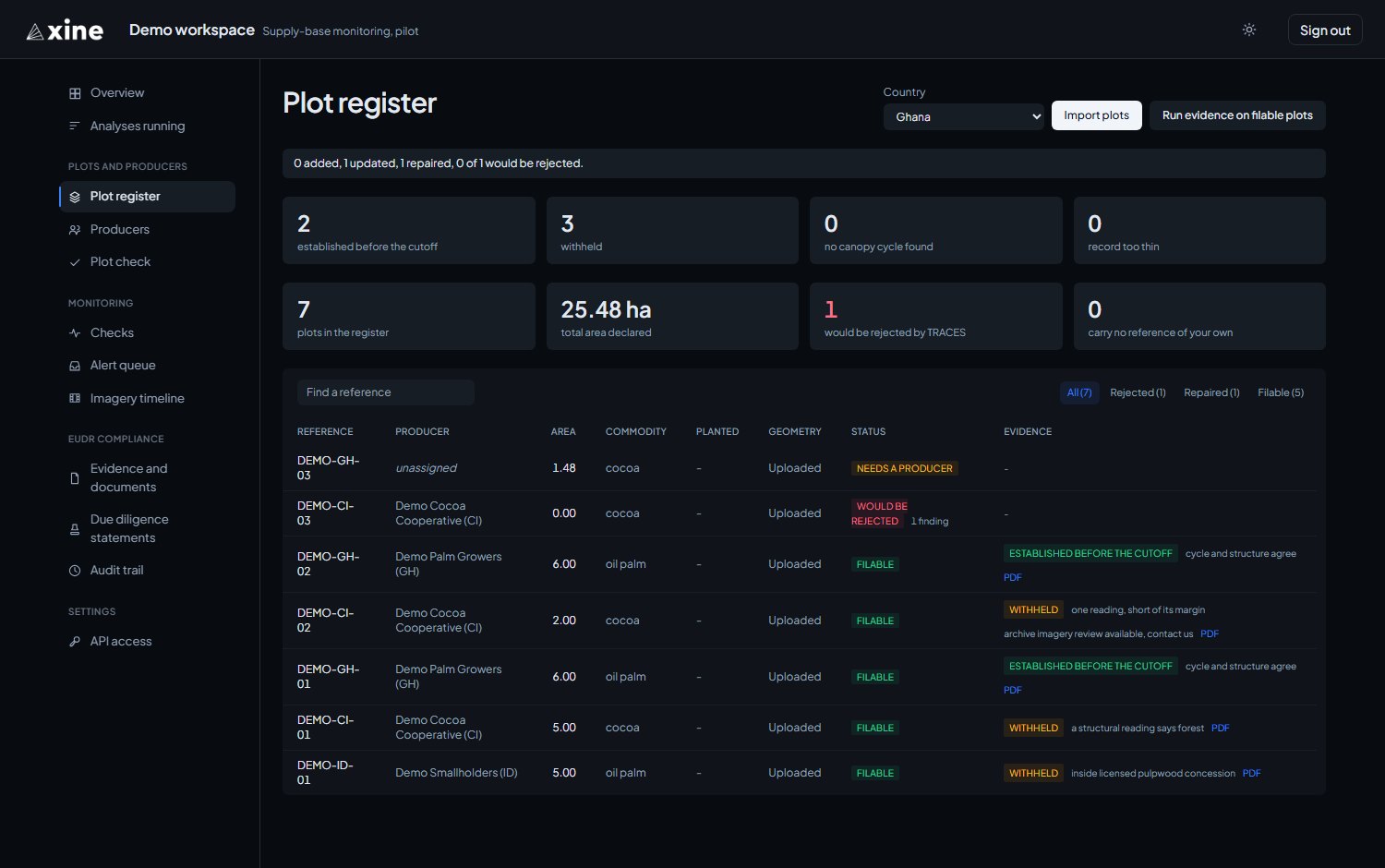Image resolution: width=1385 pixels, height=868 pixels.
Task: Click the API access key icon
Action: point(75,642)
